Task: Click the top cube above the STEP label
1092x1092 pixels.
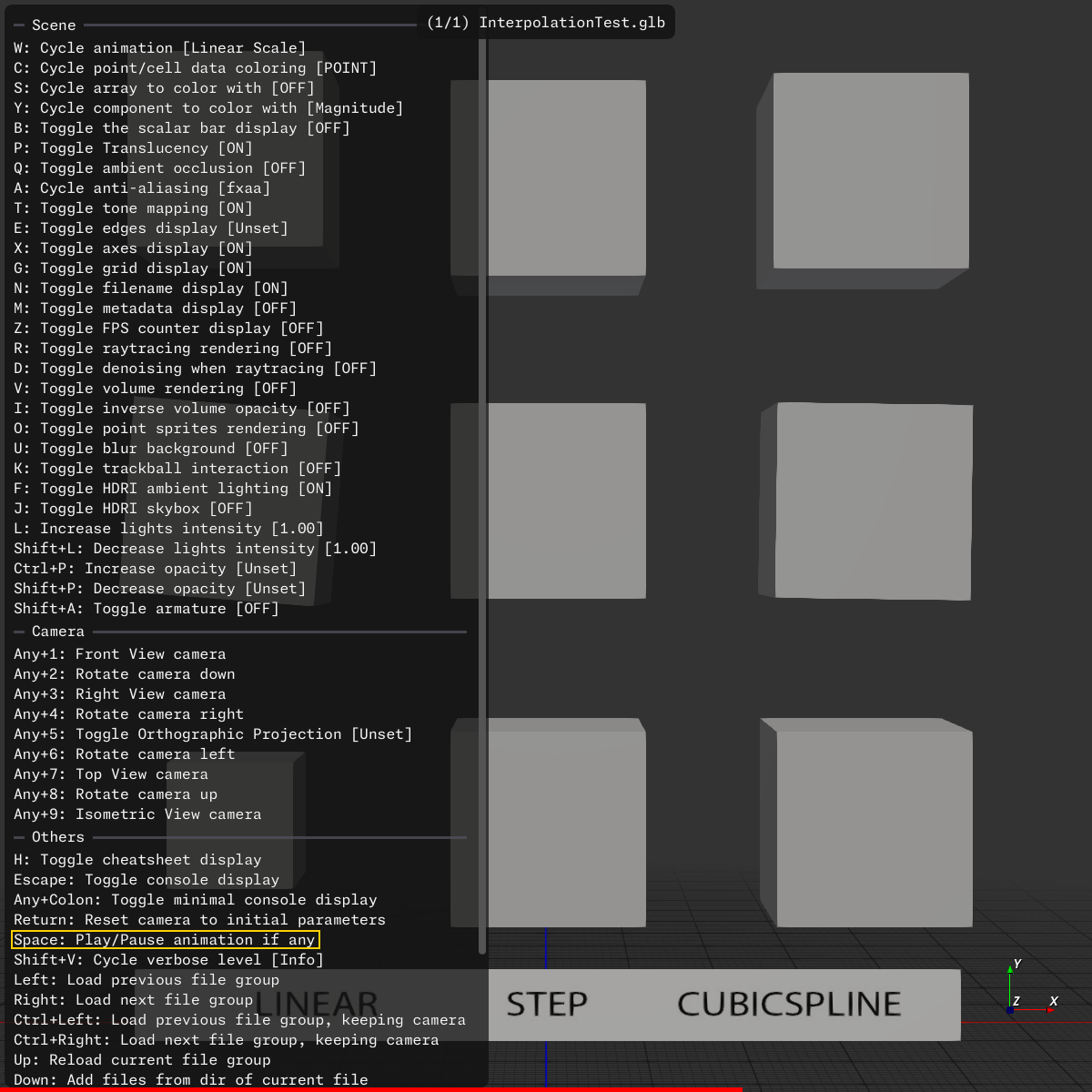Action: coord(566,182)
